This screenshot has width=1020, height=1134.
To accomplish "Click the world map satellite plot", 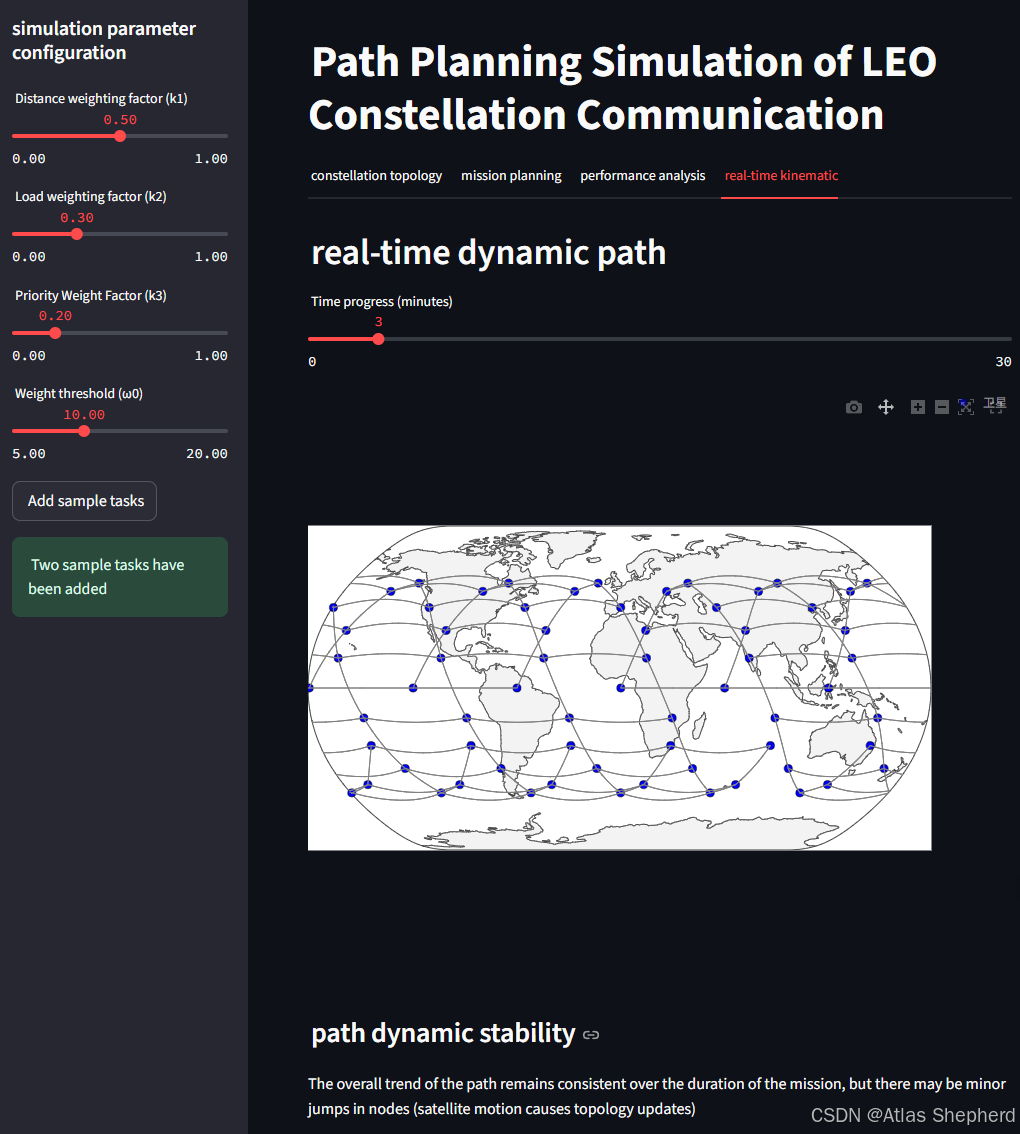I will click(619, 688).
